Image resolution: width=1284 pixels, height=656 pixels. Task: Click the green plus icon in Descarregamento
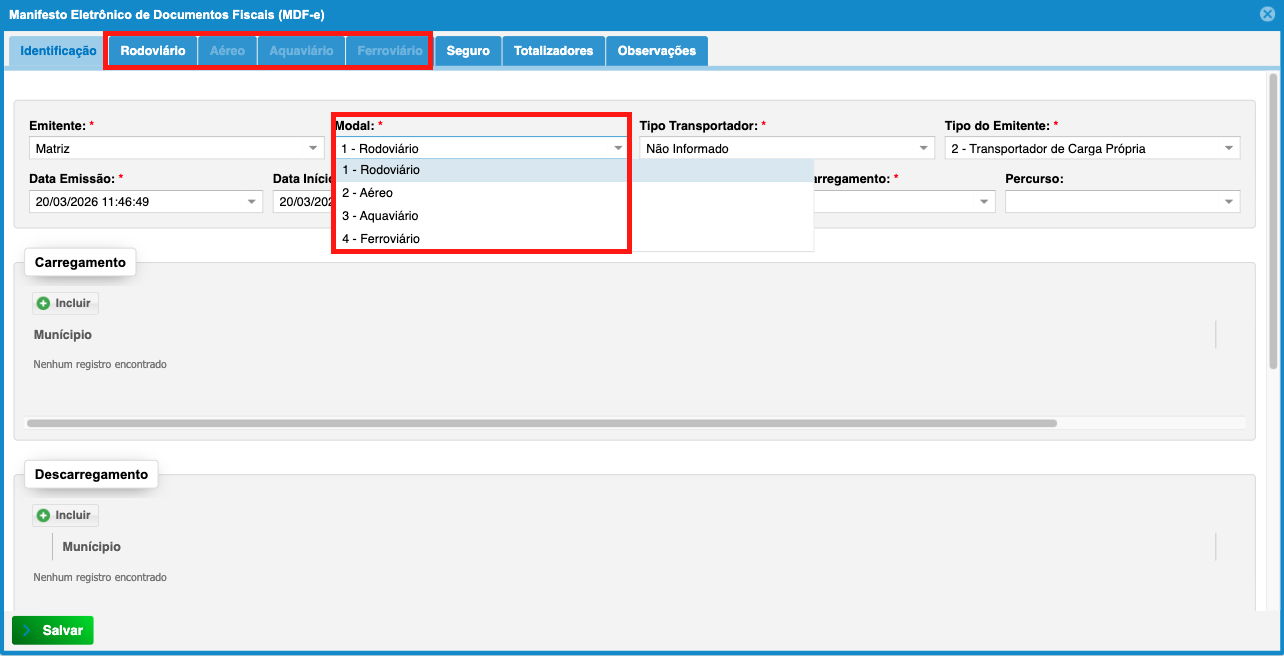point(43,515)
